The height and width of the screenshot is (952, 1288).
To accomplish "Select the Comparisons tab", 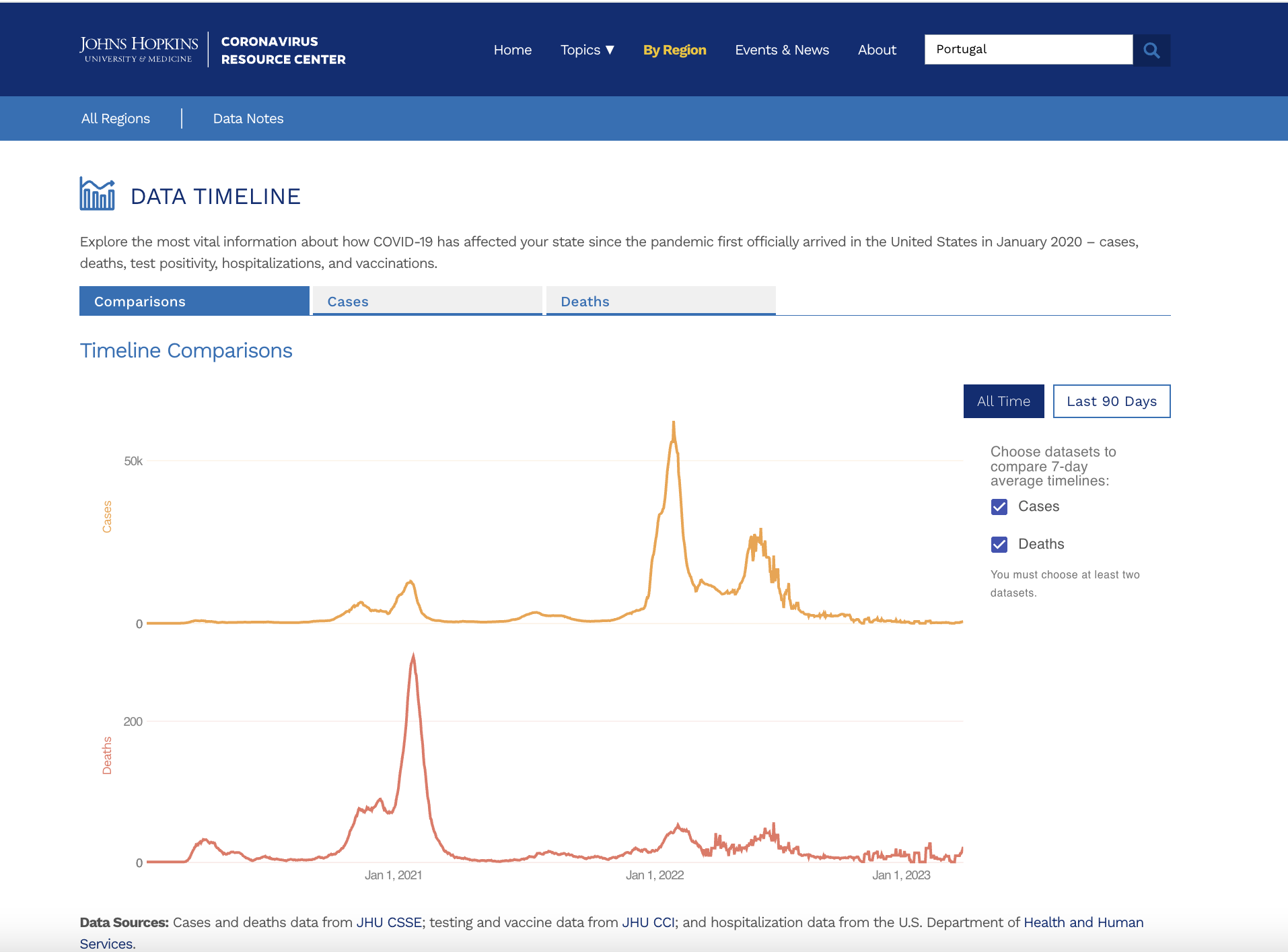I will (x=194, y=301).
